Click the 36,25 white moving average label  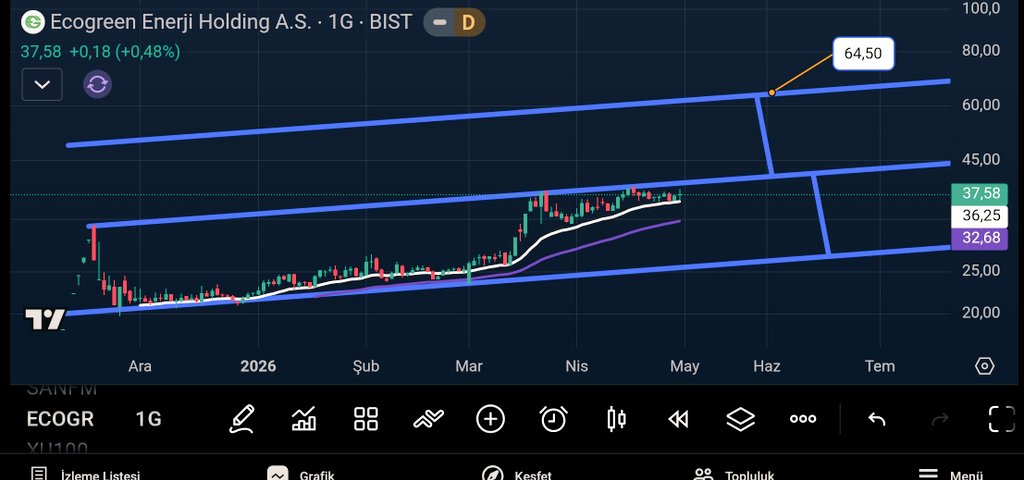pos(981,216)
